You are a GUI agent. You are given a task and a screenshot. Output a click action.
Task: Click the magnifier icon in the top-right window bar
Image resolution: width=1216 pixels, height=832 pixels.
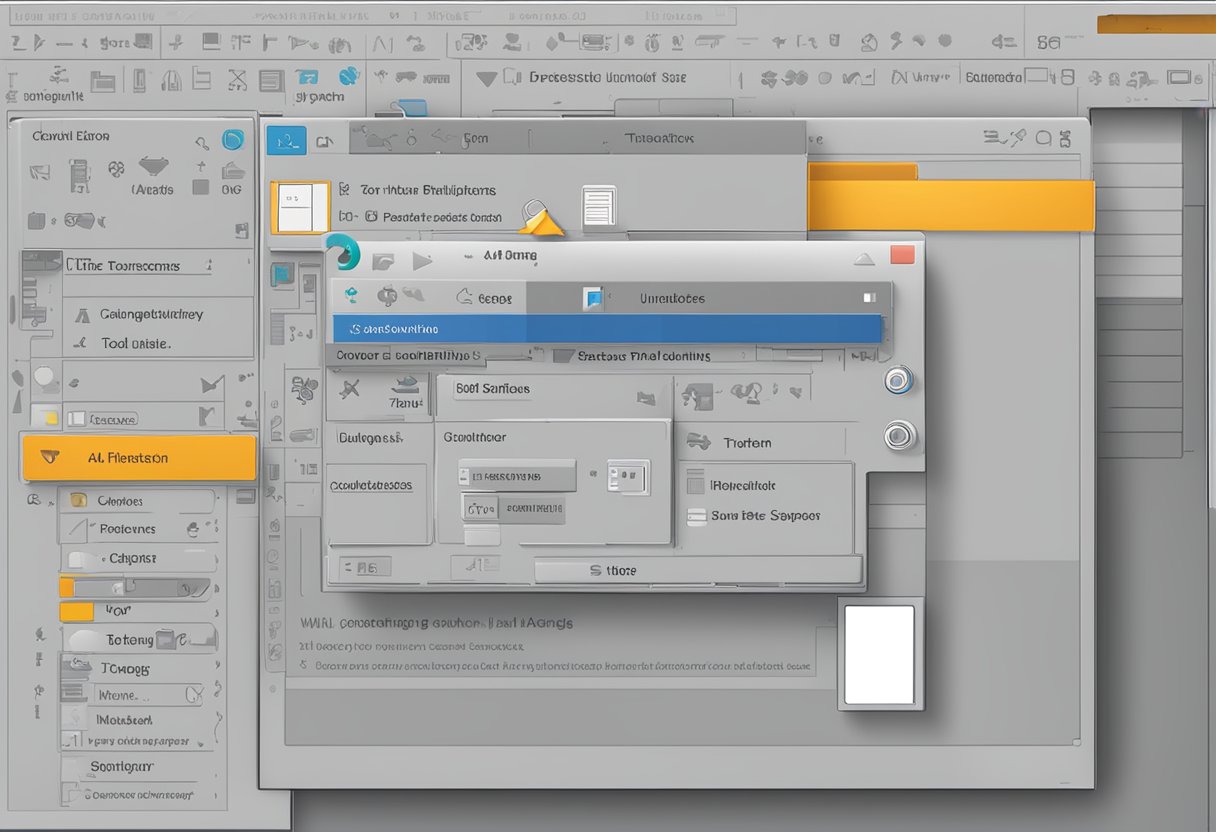pyautogui.click(x=1044, y=139)
